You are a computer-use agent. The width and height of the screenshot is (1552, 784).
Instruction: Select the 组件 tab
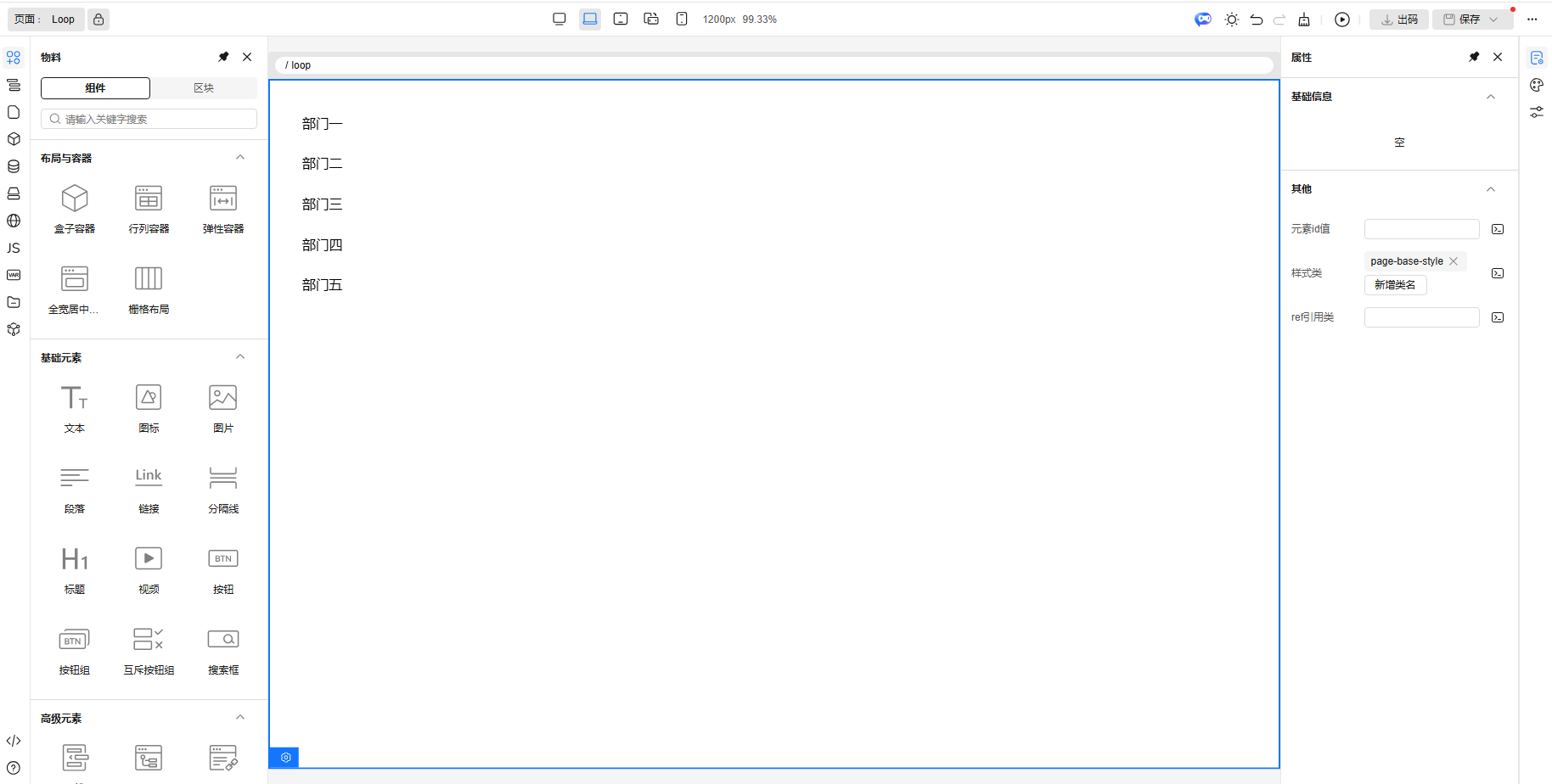[x=95, y=88]
